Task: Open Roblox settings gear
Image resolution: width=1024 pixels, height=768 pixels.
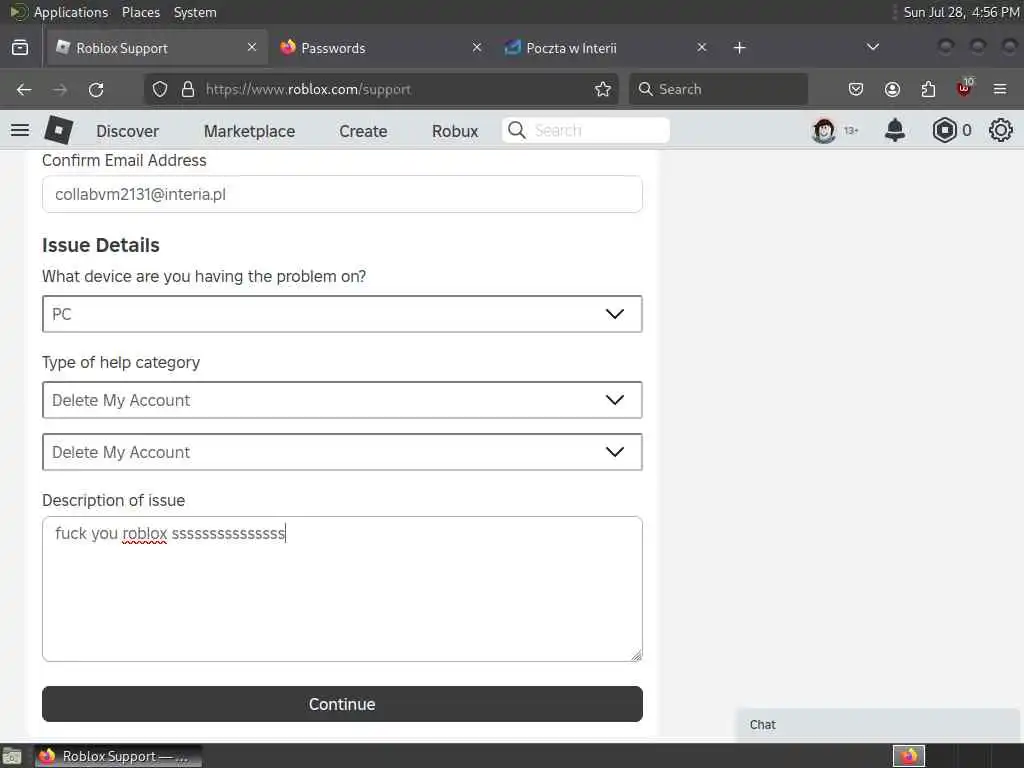Action: pos(1000,131)
